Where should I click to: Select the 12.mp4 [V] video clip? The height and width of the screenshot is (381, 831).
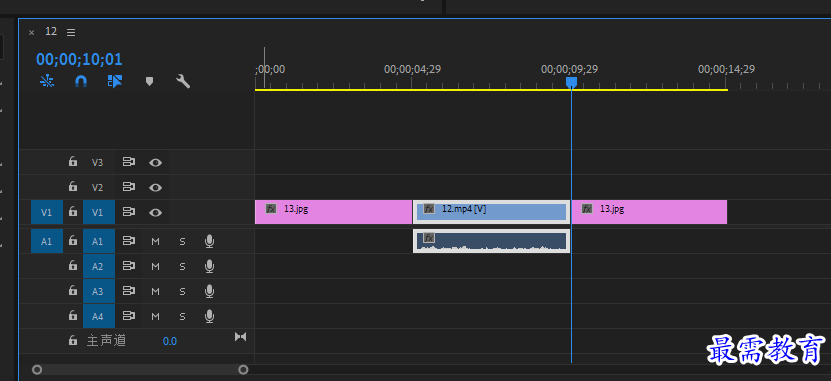[491, 212]
